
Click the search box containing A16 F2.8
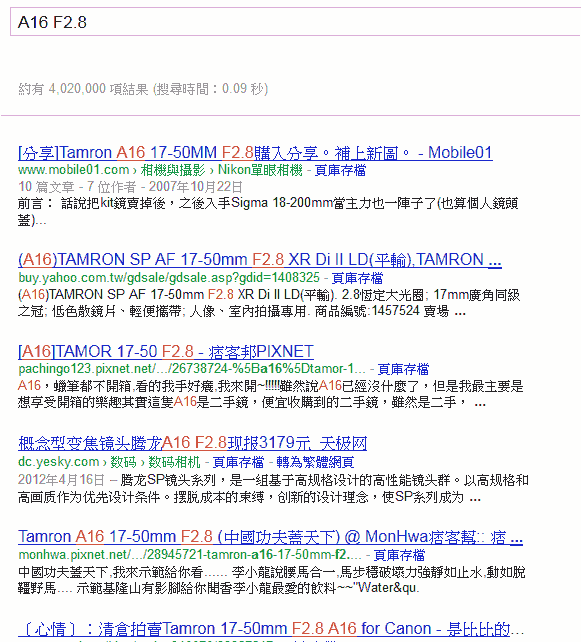pyautogui.click(x=295, y=22)
